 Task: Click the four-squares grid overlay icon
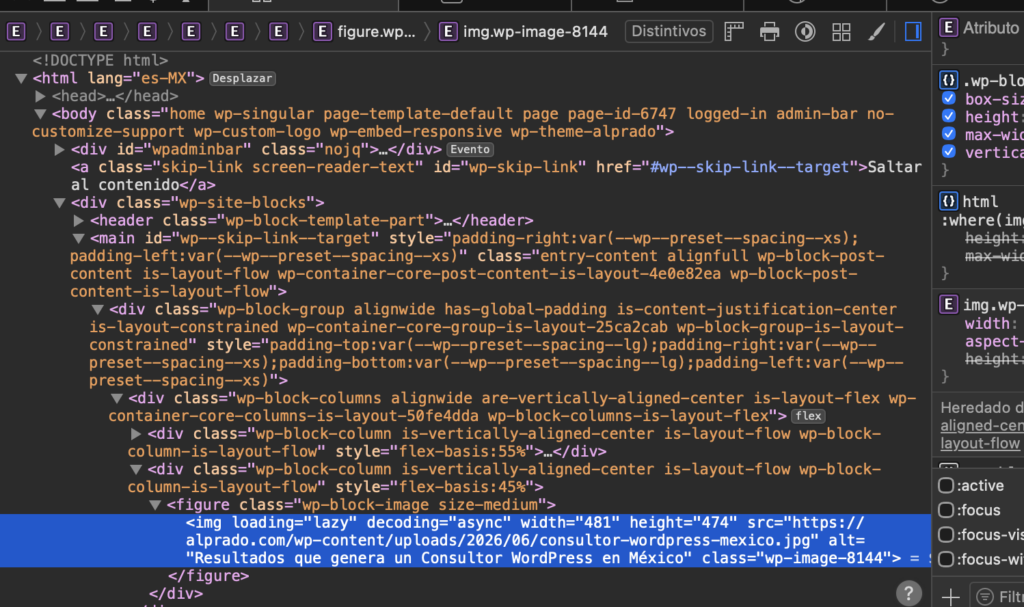pyautogui.click(x=841, y=31)
